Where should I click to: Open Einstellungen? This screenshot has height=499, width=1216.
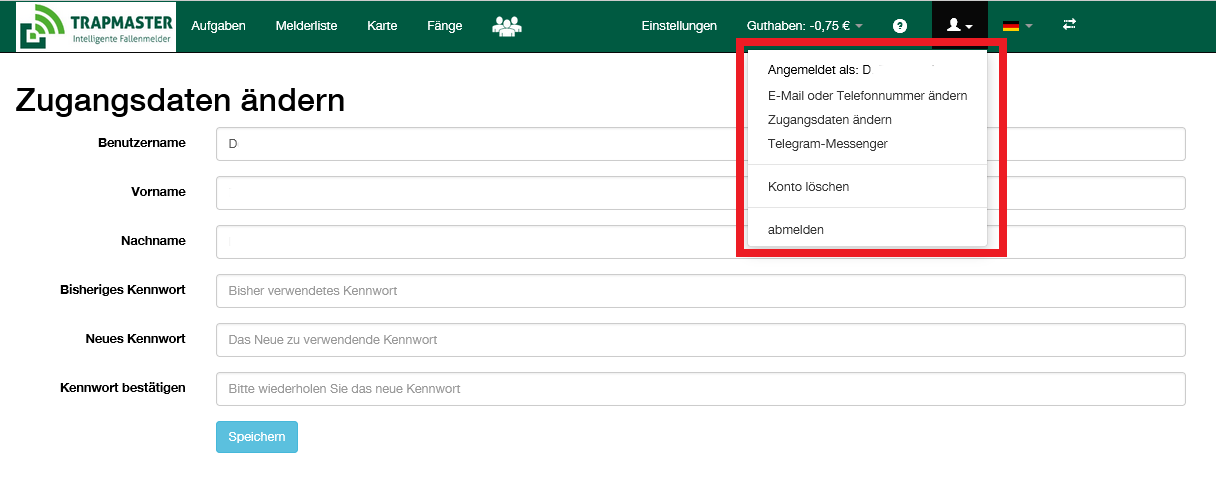(679, 26)
